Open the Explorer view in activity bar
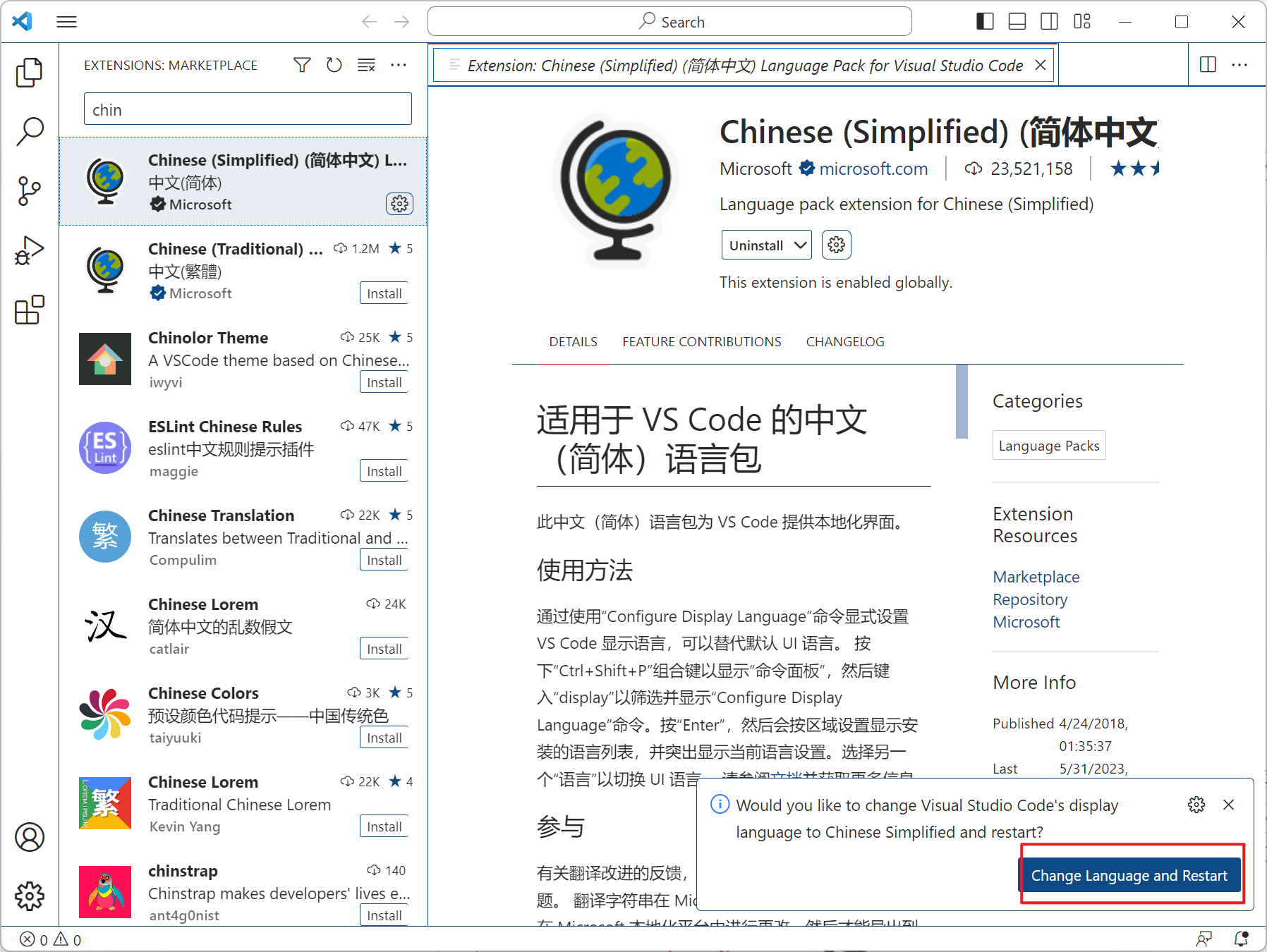This screenshot has height=952, width=1267. pyautogui.click(x=30, y=73)
